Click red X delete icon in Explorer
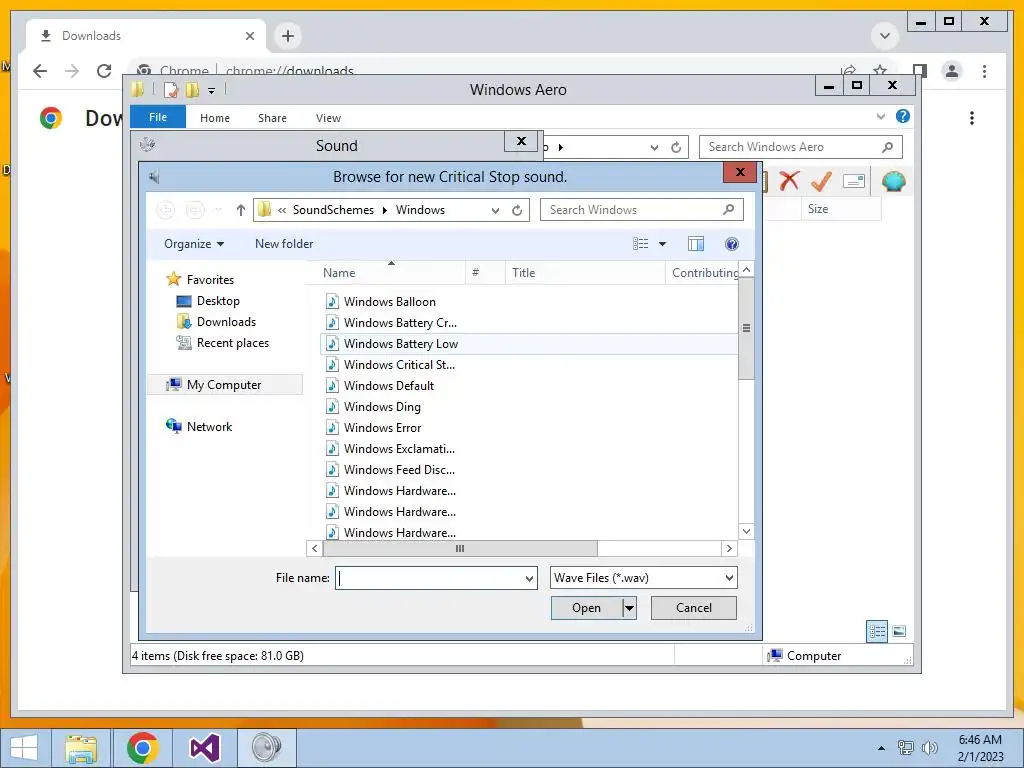 coord(789,180)
